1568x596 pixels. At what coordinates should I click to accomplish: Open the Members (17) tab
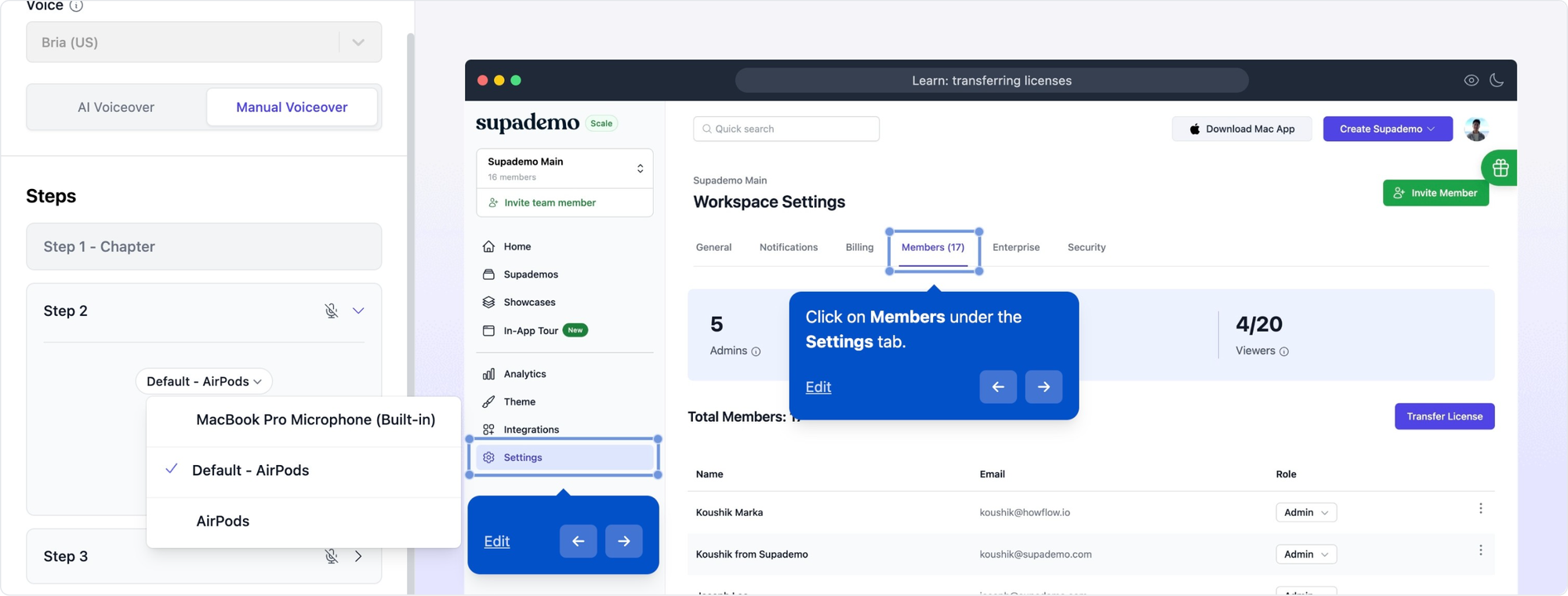tap(933, 247)
